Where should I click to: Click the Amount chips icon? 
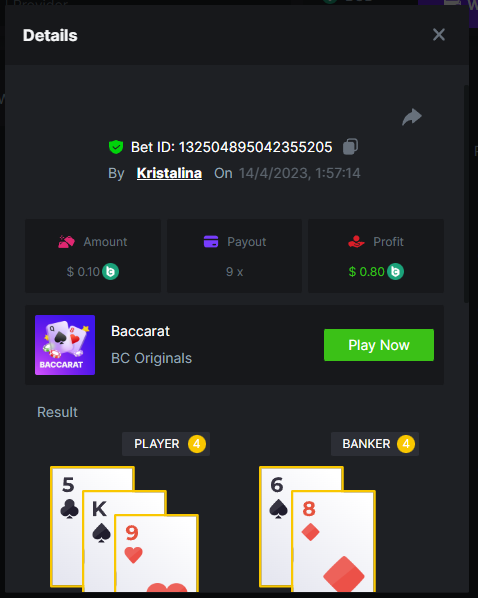pos(66,242)
